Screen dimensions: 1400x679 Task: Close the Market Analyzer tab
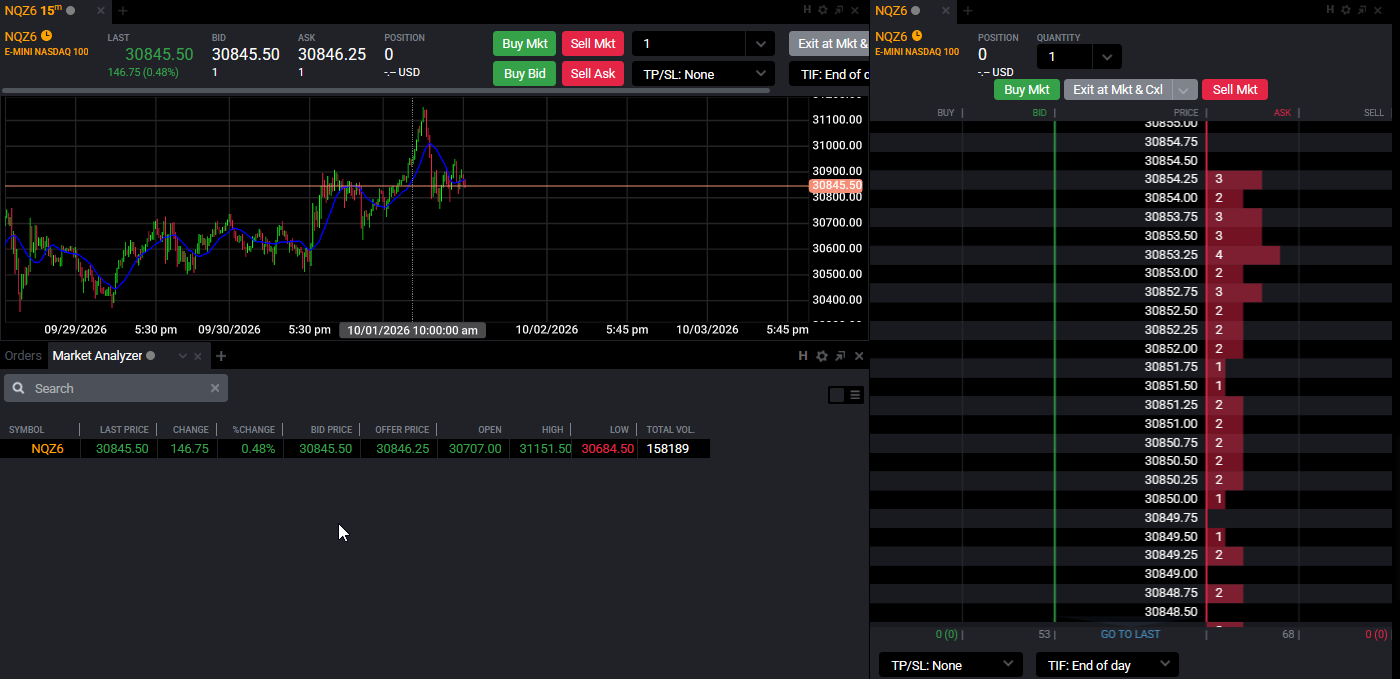pos(198,356)
